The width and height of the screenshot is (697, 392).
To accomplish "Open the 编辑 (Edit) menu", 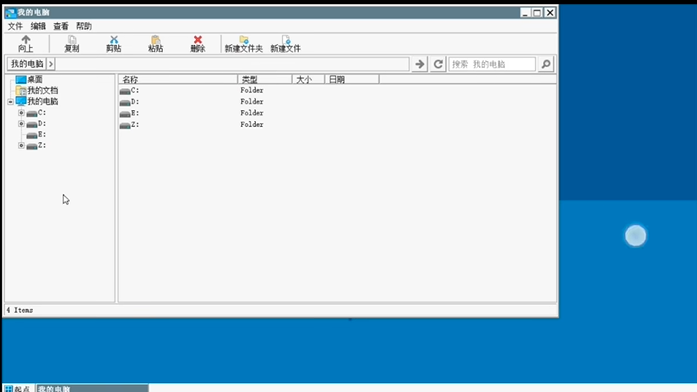I will pos(38,26).
